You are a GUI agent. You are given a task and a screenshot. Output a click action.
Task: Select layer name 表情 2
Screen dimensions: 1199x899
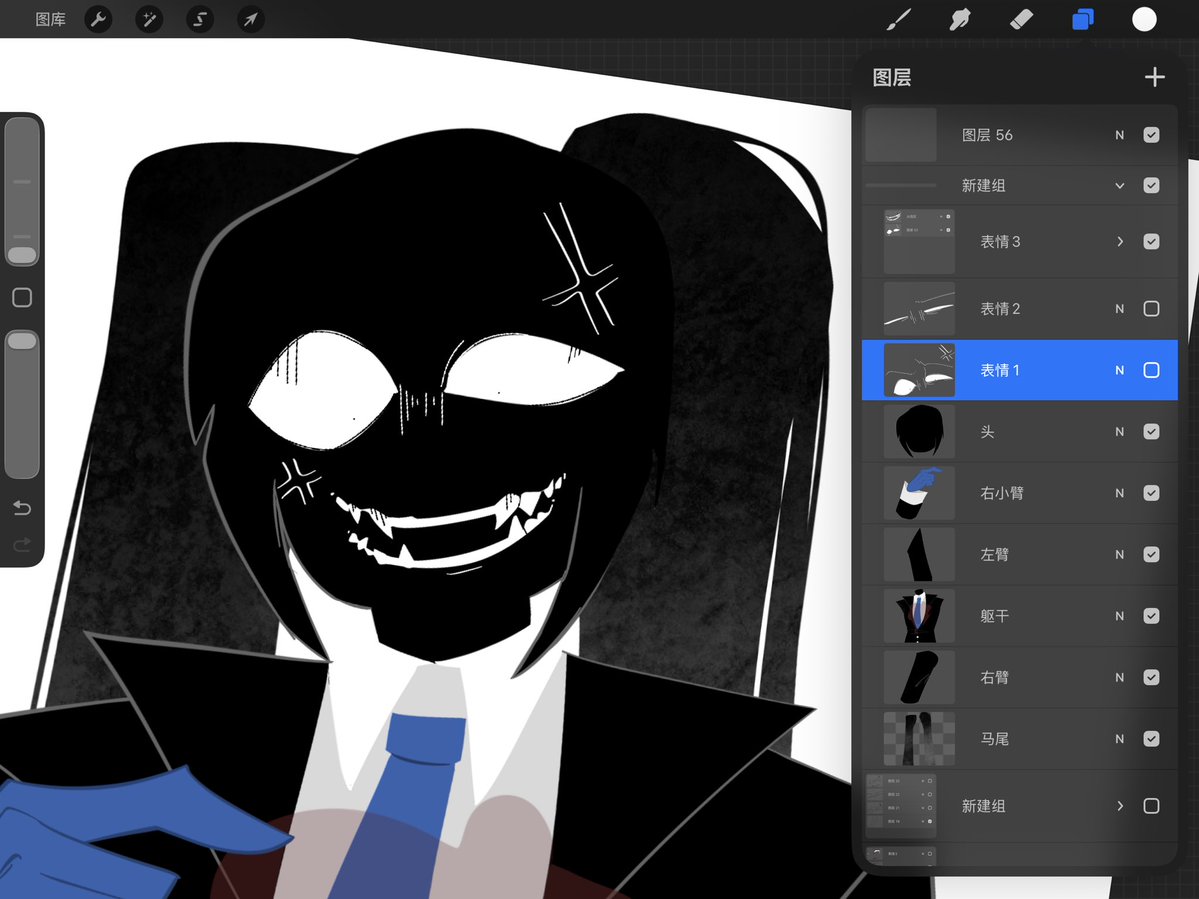[x=1000, y=309]
